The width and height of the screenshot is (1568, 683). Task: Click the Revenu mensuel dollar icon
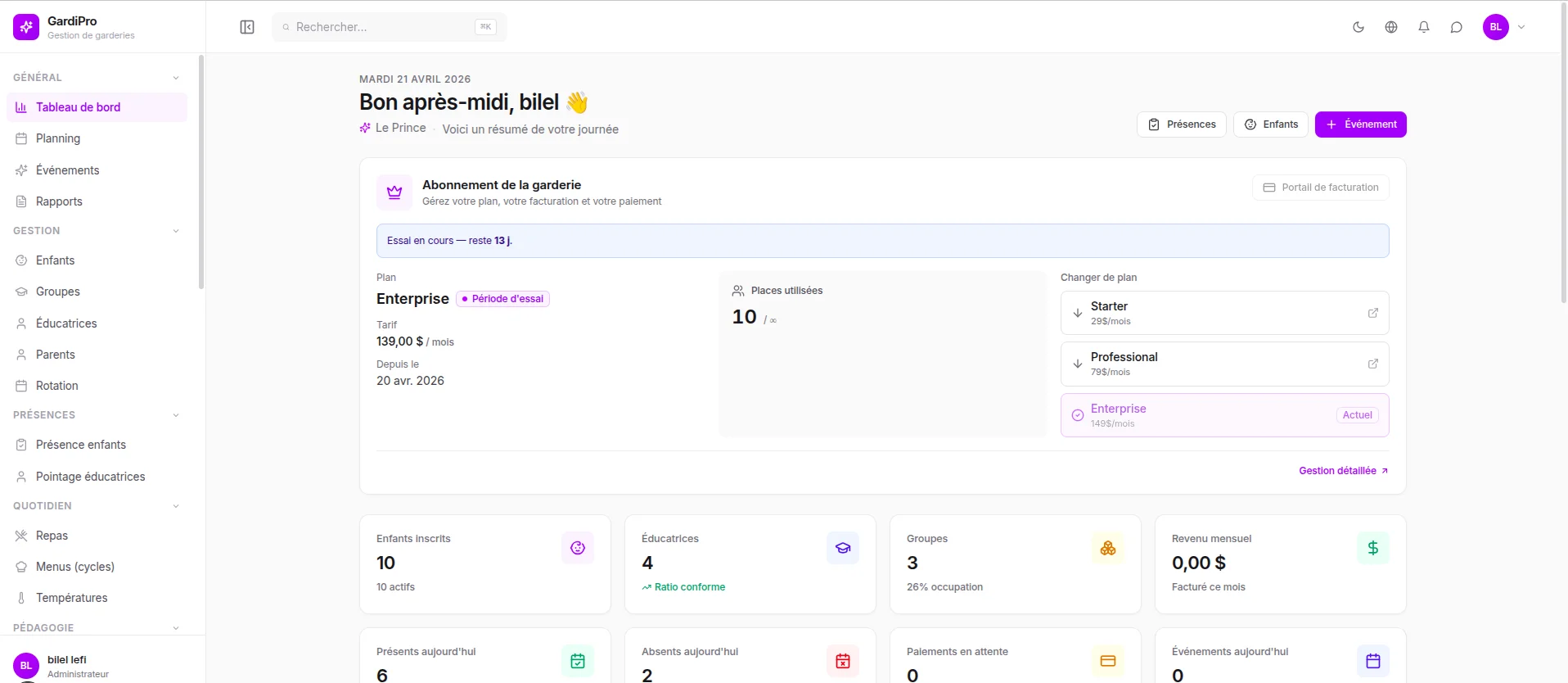tap(1372, 548)
